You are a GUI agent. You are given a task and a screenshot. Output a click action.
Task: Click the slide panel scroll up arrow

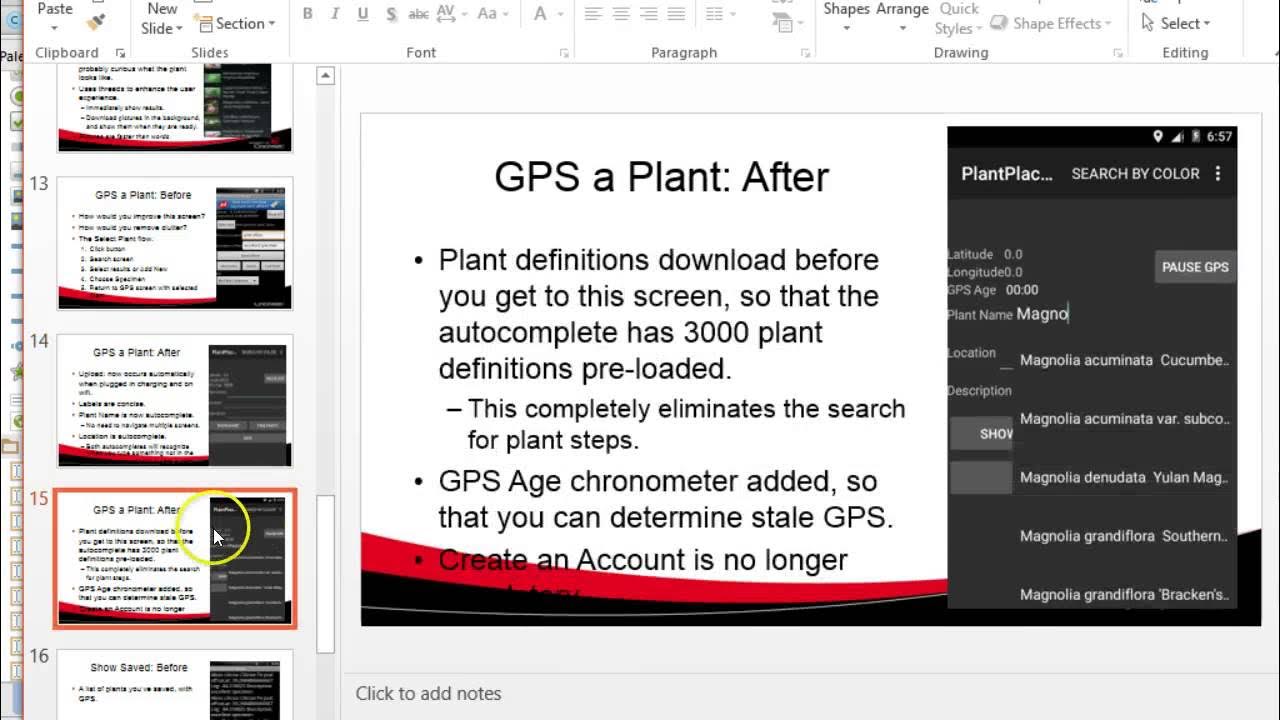point(325,75)
